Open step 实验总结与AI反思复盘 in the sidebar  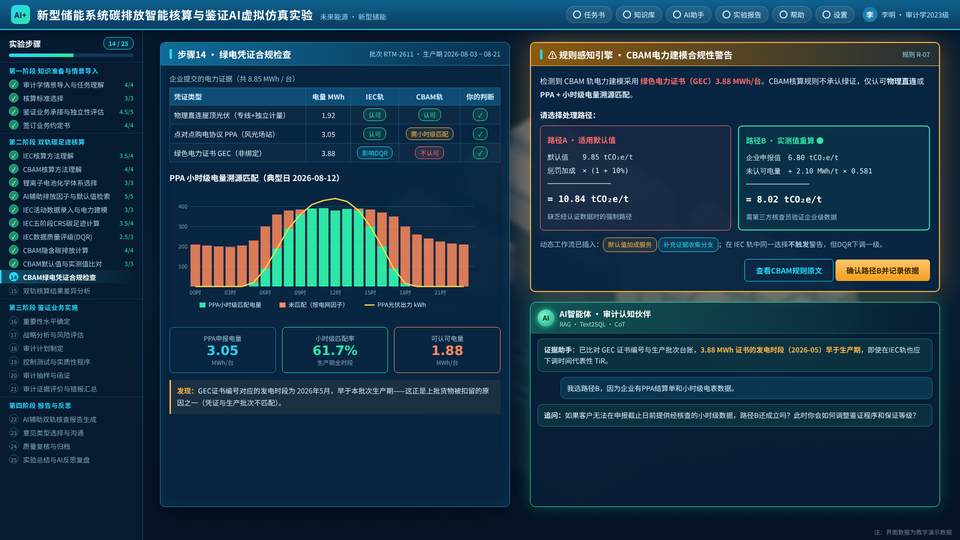coord(71,460)
